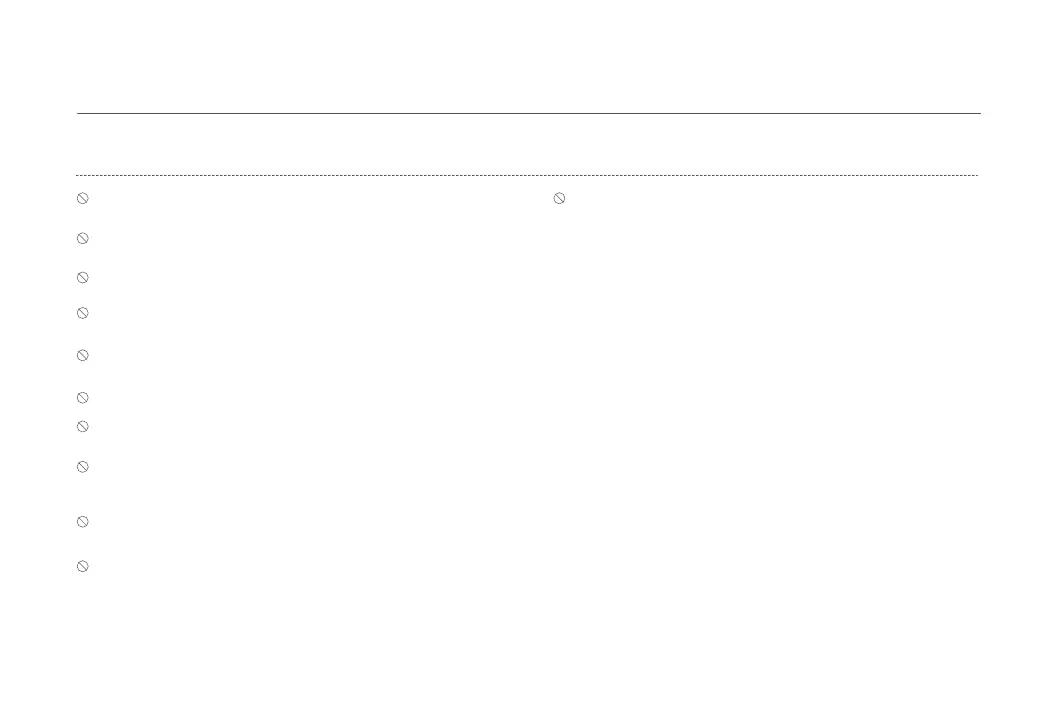
Task: Click the solid horizontal header line
Action: [x=528, y=114]
